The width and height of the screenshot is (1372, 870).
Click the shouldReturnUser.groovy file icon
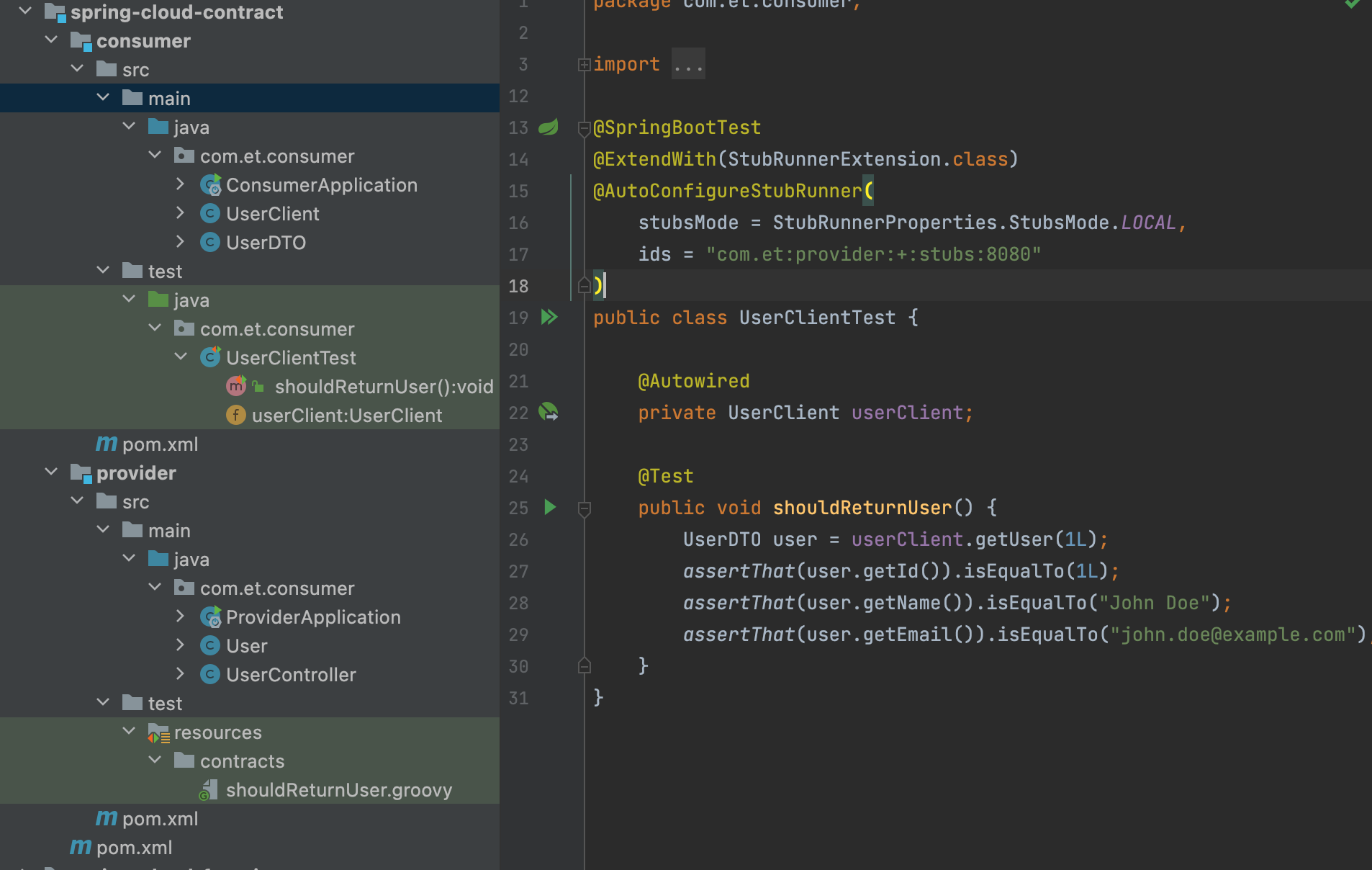click(208, 790)
